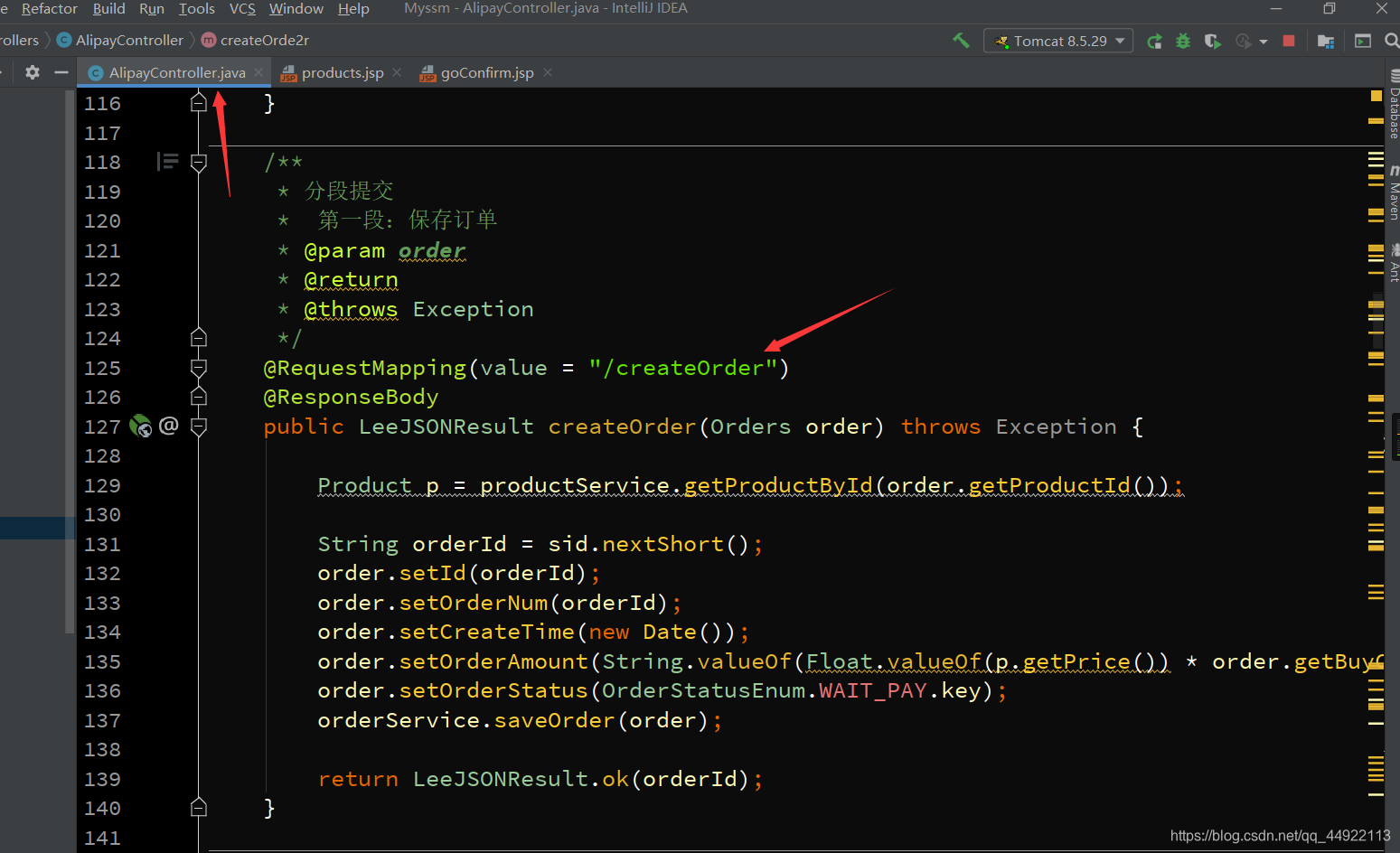
Task: Click the Javadoc @param order name
Action: pyautogui.click(x=432, y=250)
